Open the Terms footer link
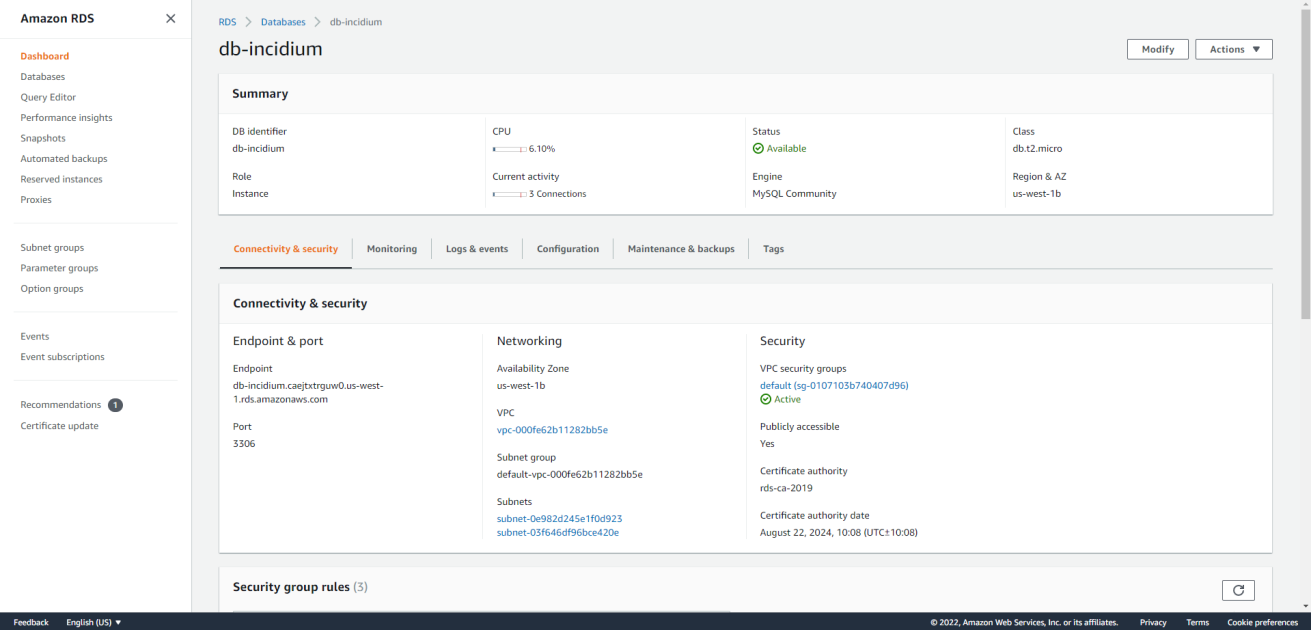Viewport: 1311px width, 630px height. [x=1197, y=622]
